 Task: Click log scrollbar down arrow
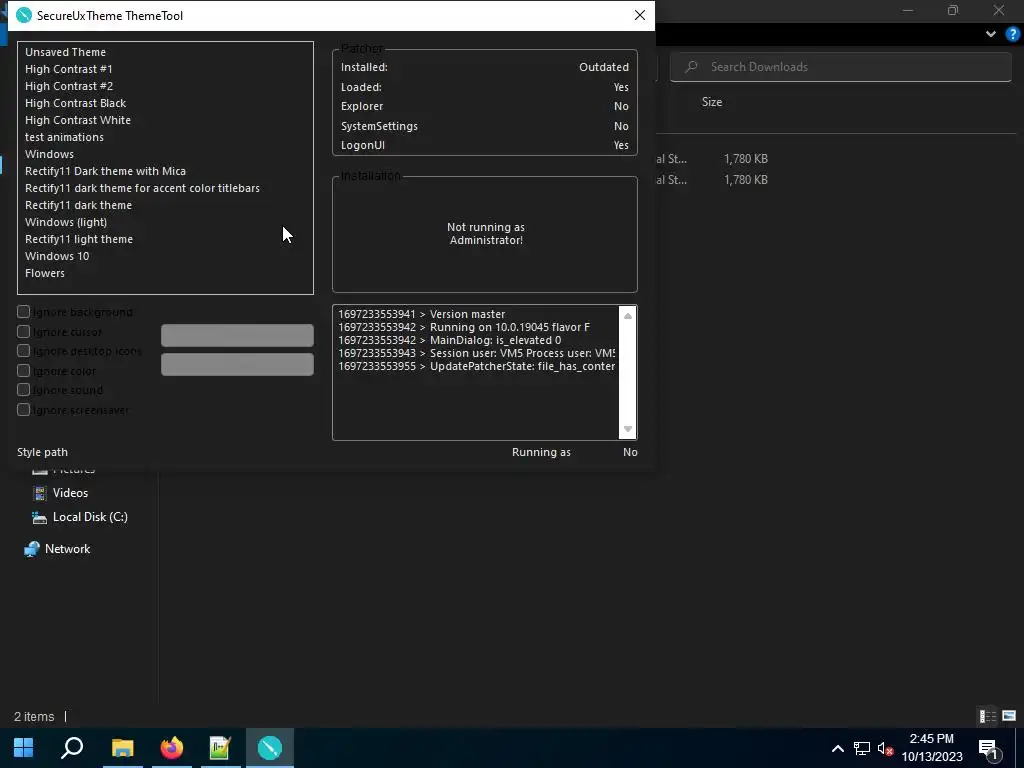tap(628, 429)
